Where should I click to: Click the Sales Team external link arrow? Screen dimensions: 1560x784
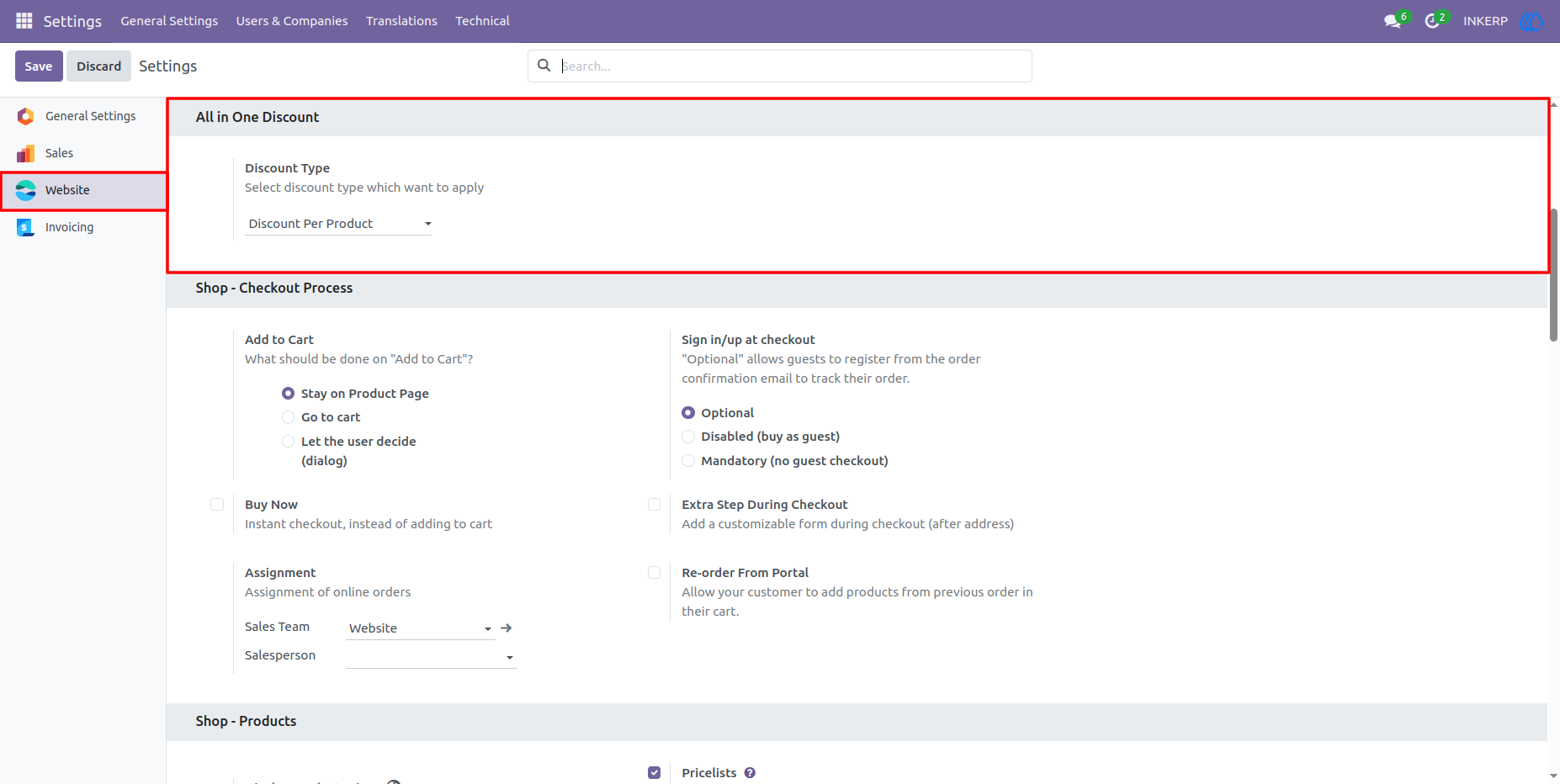pos(507,628)
